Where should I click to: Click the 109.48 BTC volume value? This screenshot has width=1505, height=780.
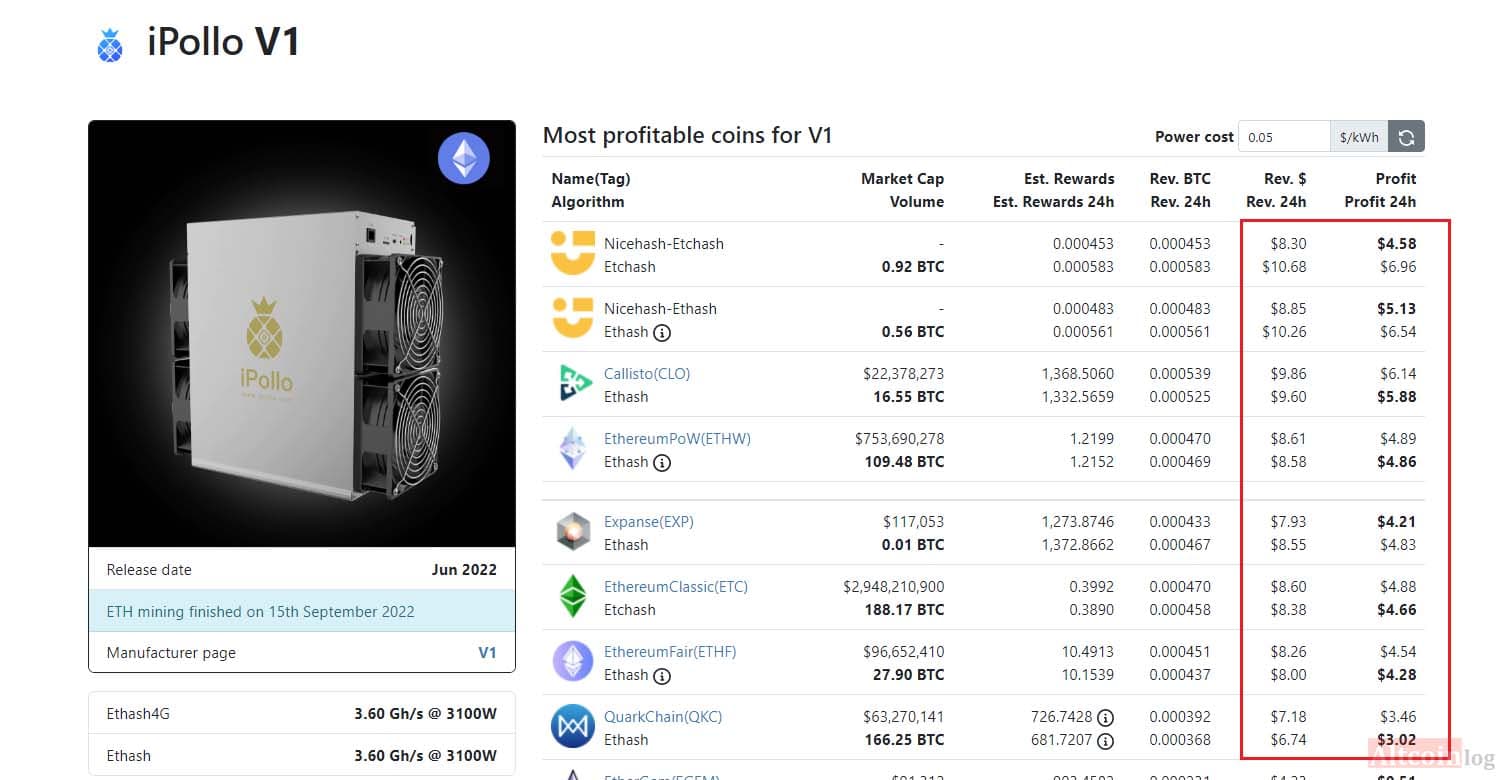point(902,462)
